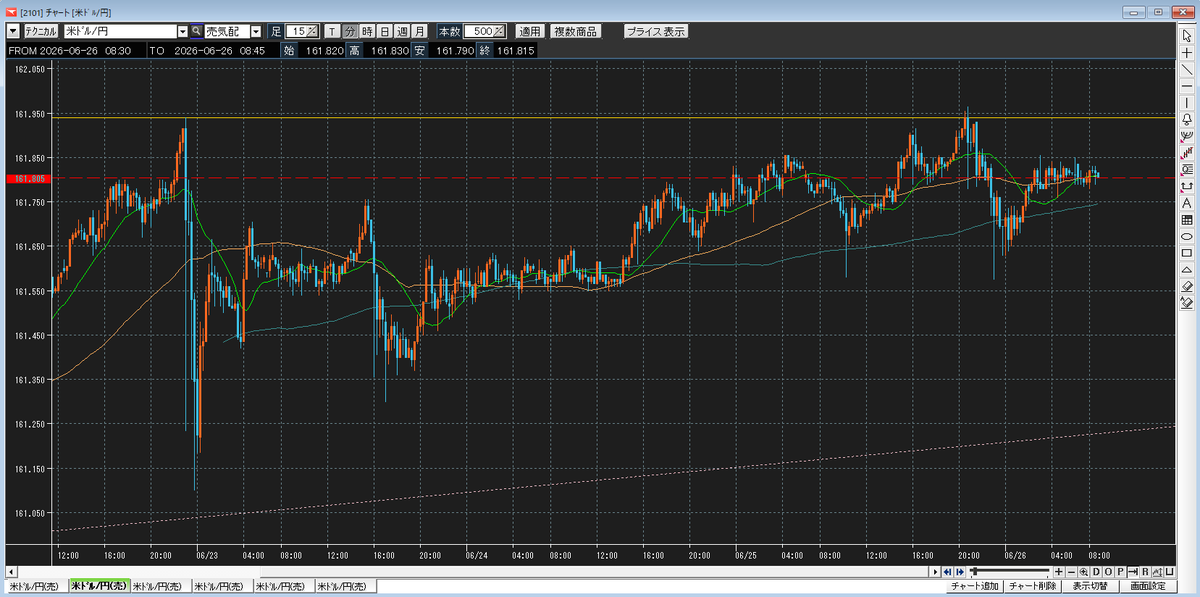Click the scroll right arrow beside tab strip
This screenshot has height=597, width=1200.
(x=935, y=572)
